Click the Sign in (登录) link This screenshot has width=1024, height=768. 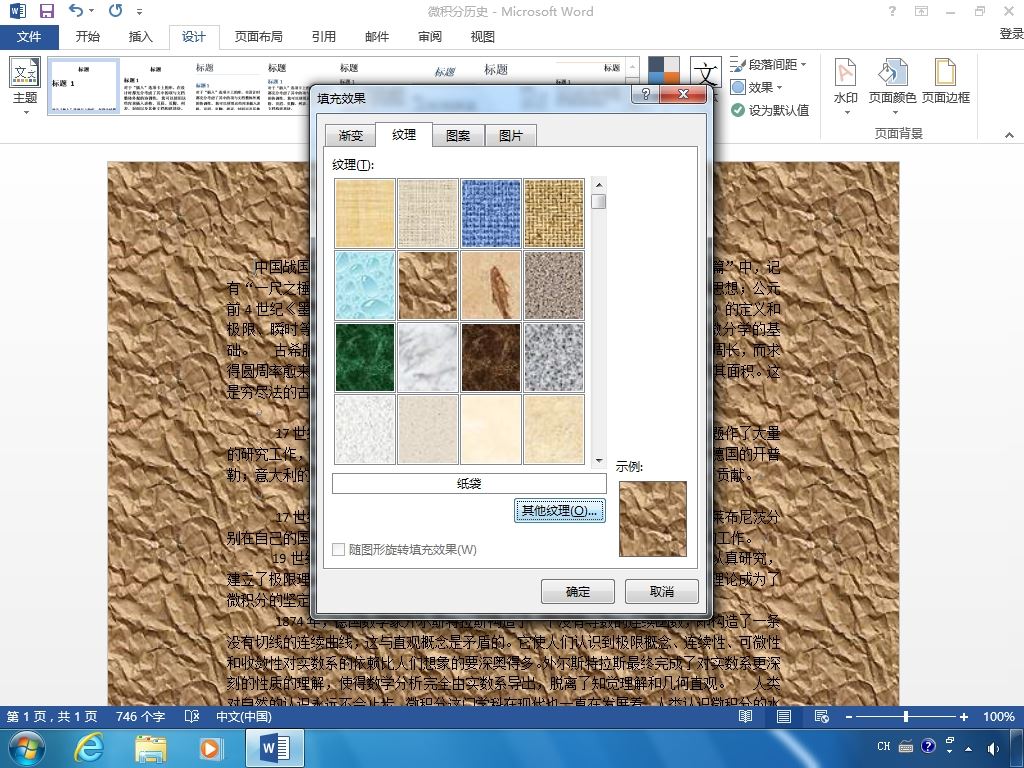click(1012, 34)
